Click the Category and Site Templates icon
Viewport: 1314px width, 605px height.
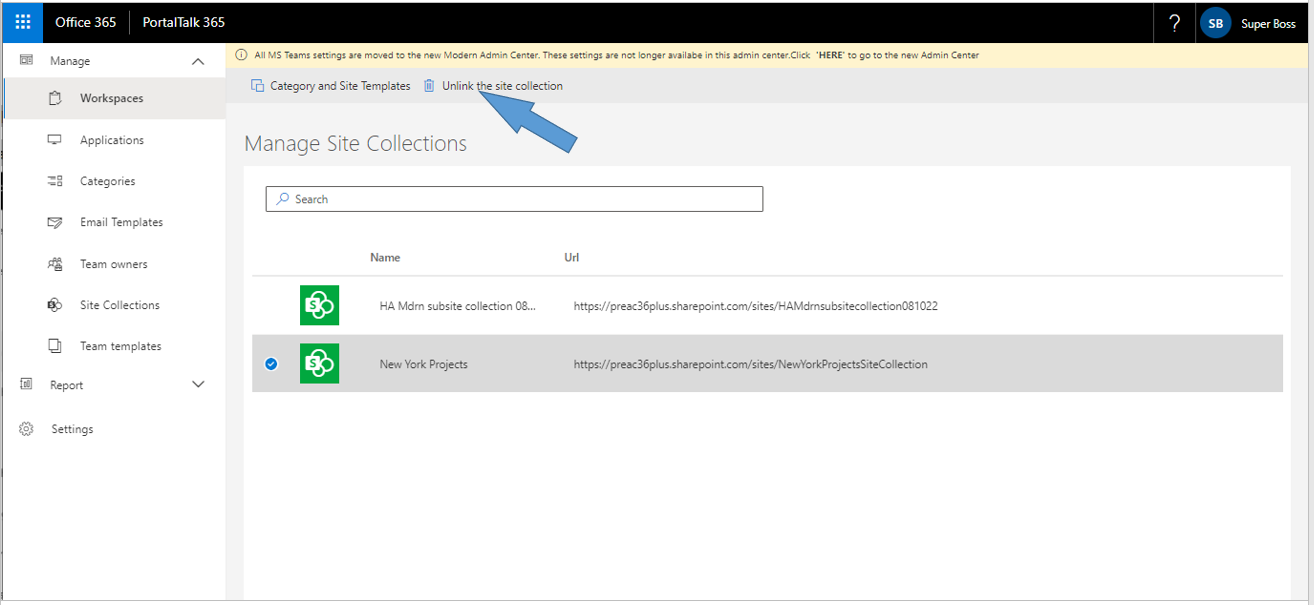pos(257,86)
